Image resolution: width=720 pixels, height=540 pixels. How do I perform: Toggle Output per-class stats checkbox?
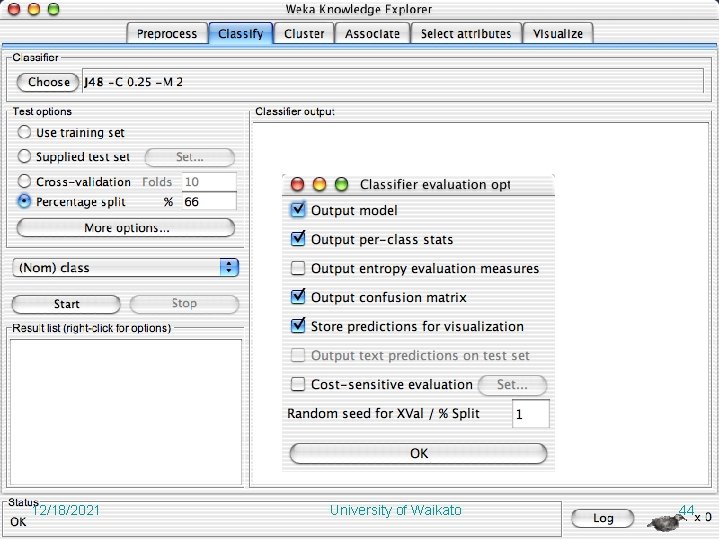pos(298,239)
